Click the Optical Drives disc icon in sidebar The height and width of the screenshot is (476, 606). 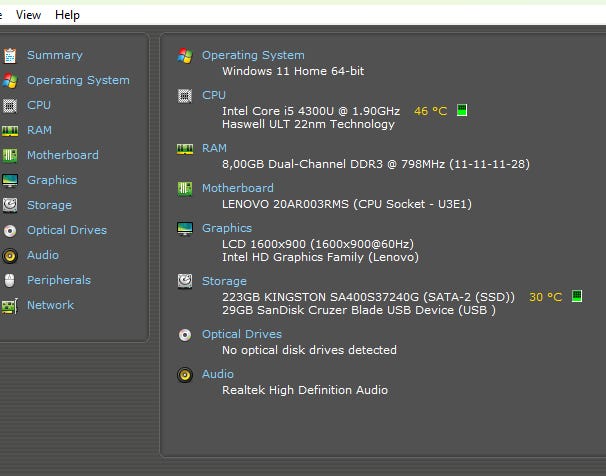coord(10,230)
